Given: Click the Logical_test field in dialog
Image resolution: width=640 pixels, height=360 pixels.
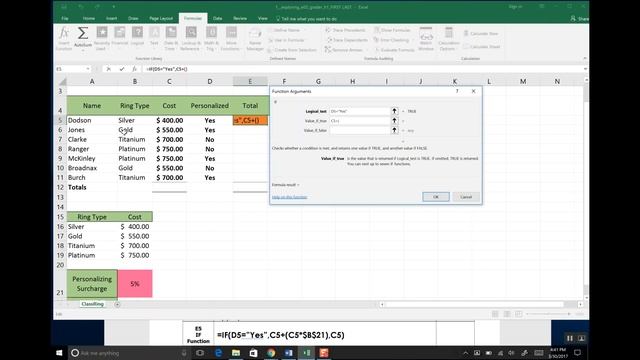Looking at the screenshot, I should (x=360, y=111).
